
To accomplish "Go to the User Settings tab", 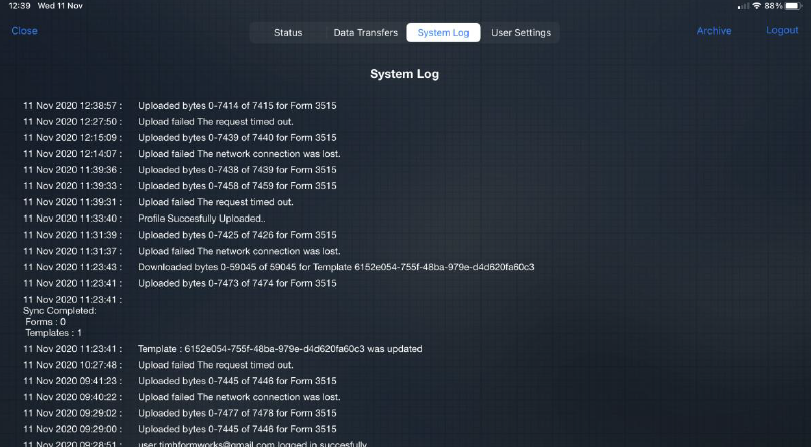I will (520, 33).
